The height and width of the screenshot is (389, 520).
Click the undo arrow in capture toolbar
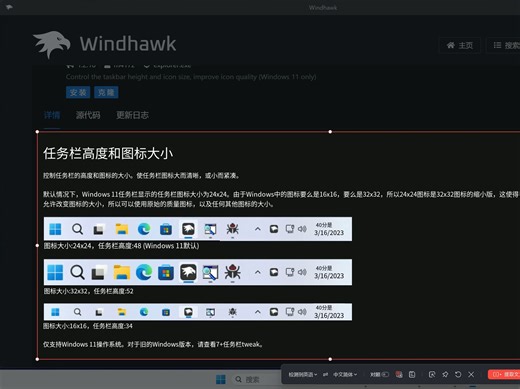pyautogui.click(x=458, y=375)
